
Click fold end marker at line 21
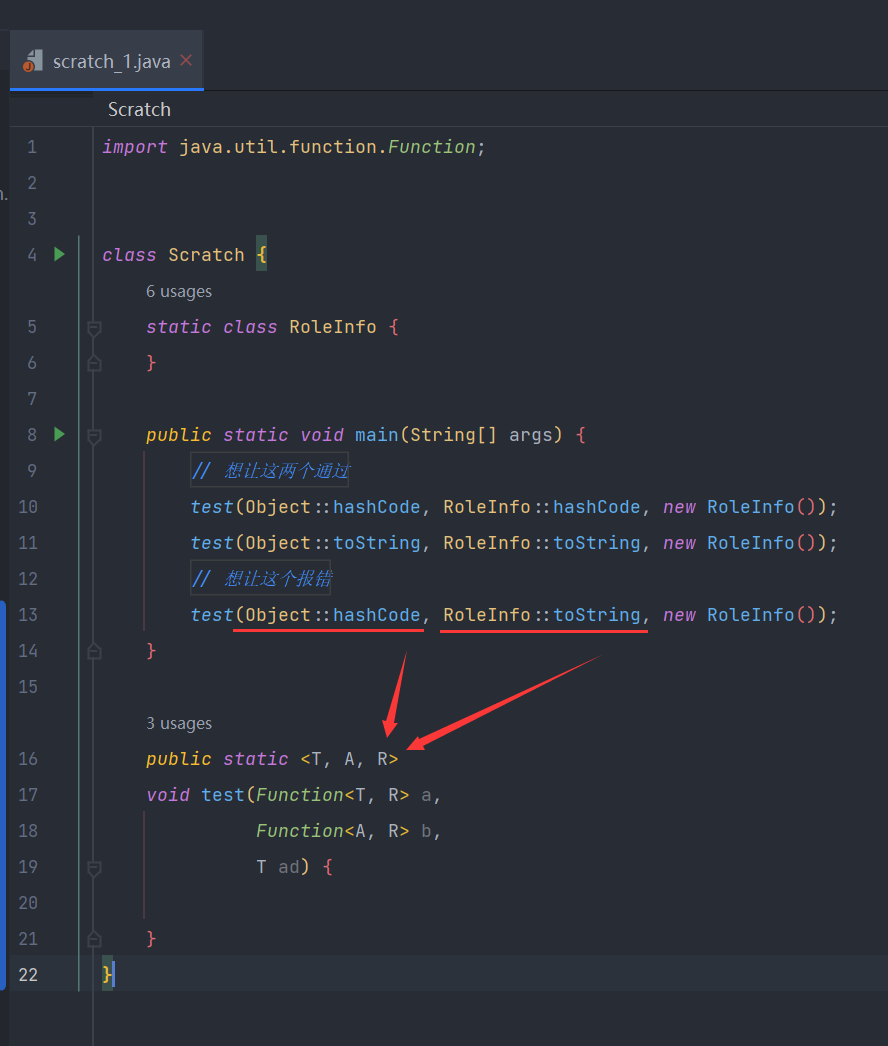[x=94, y=939]
